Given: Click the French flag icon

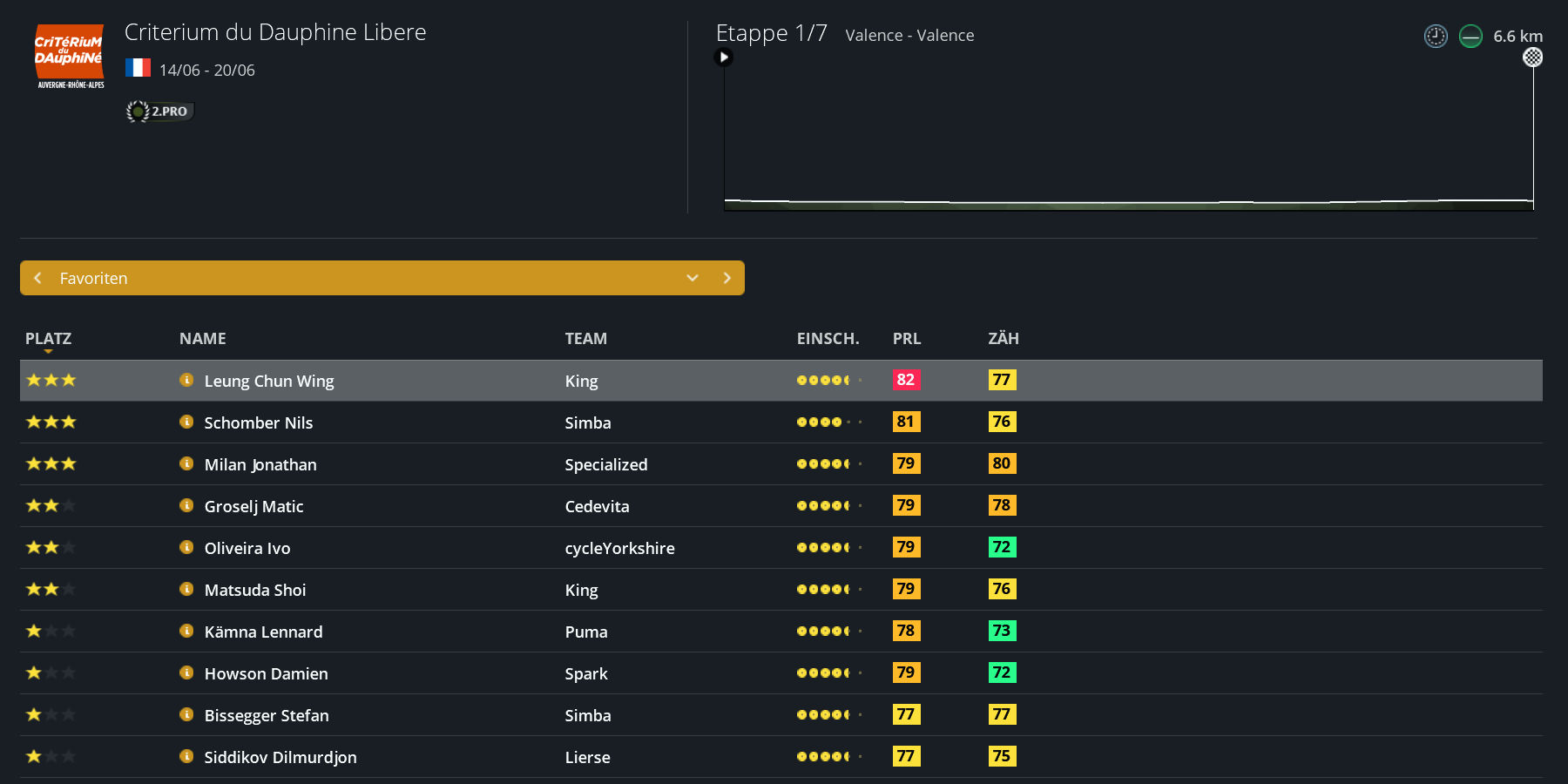Looking at the screenshot, I should tap(138, 68).
